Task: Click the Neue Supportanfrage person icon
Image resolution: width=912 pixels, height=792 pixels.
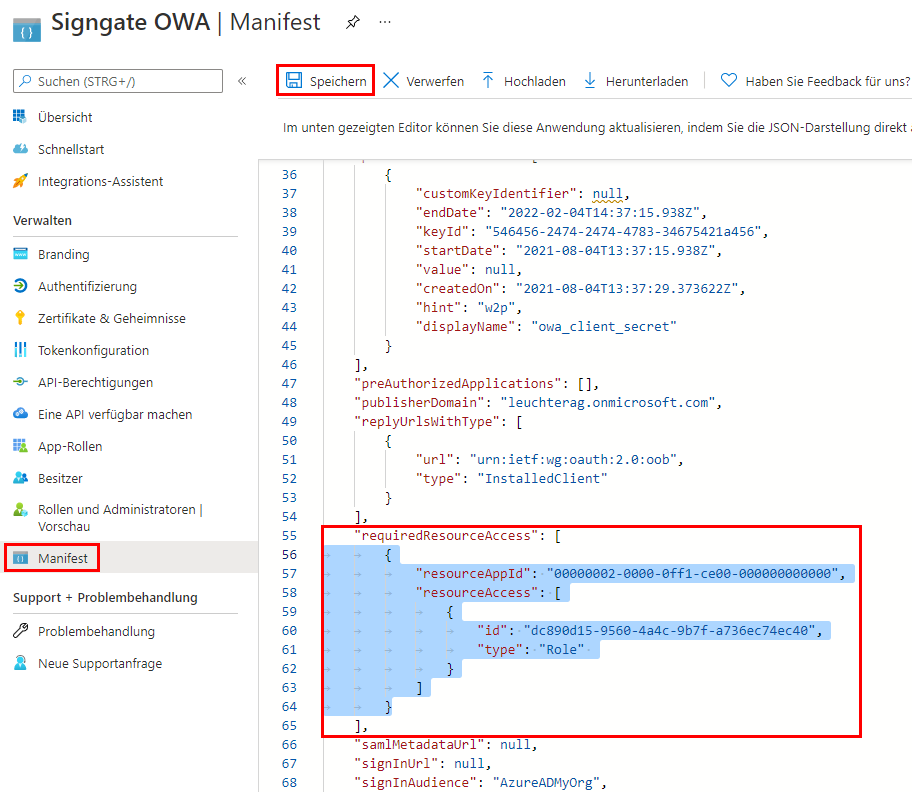Action: click(20, 662)
